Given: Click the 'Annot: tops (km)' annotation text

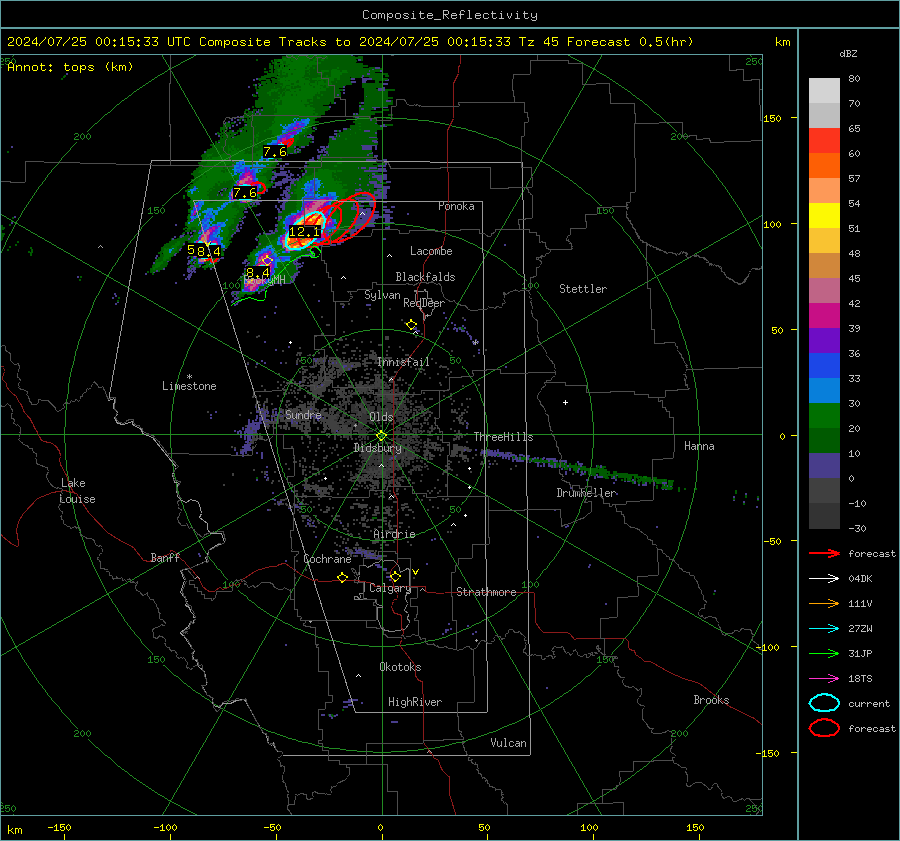Looking at the screenshot, I should click(x=70, y=67).
